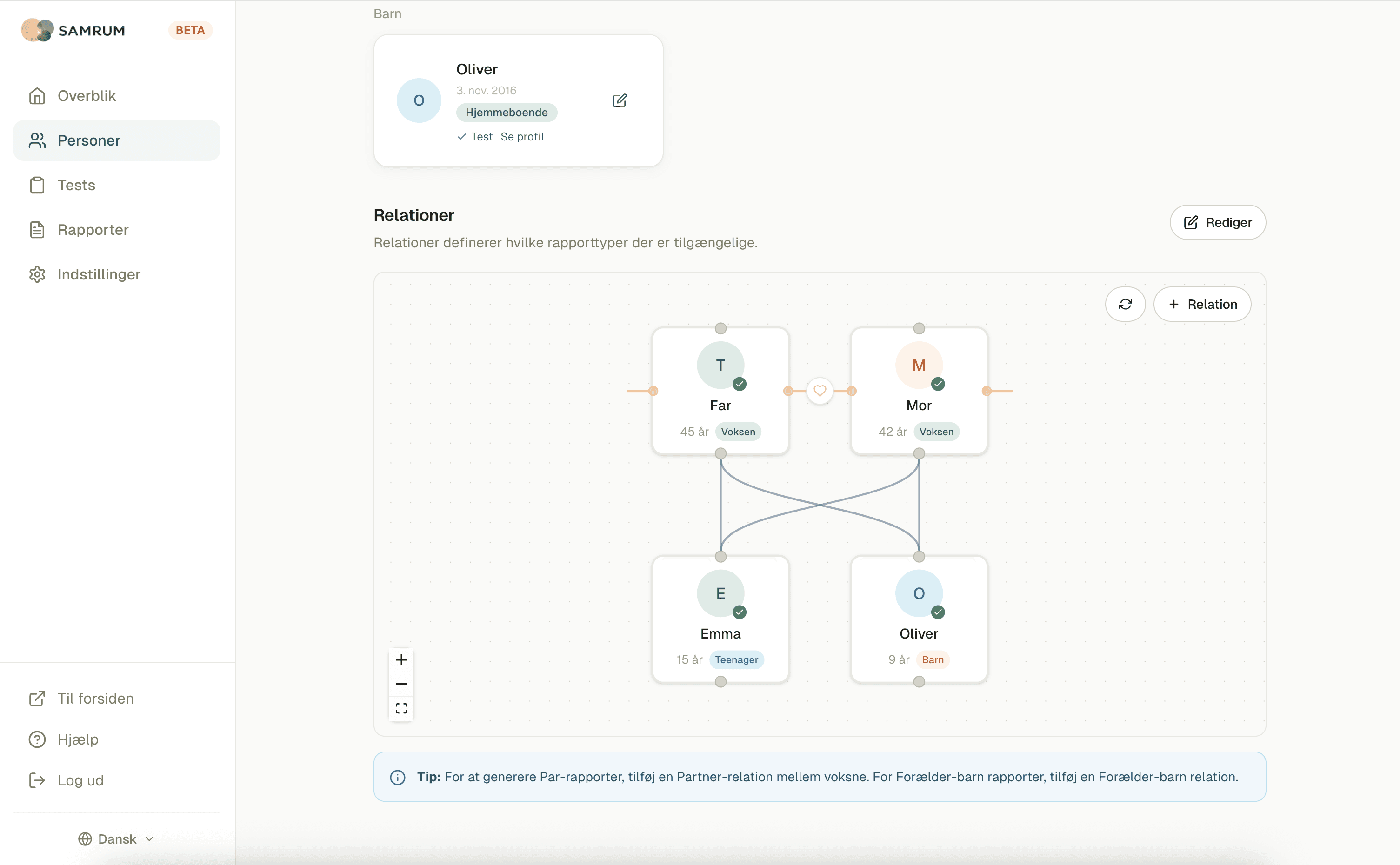This screenshot has height=865, width=1400.
Task: Select the Emma node in the graph
Action: tap(720, 619)
